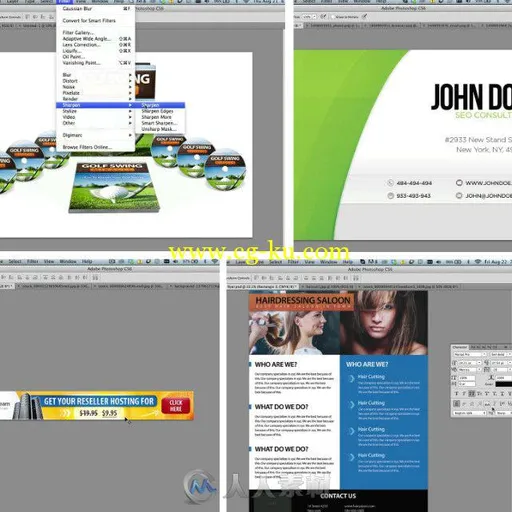The image size is (512, 512).
Task: Align top edges in bottom-right window options bar
Action: [256, 278]
